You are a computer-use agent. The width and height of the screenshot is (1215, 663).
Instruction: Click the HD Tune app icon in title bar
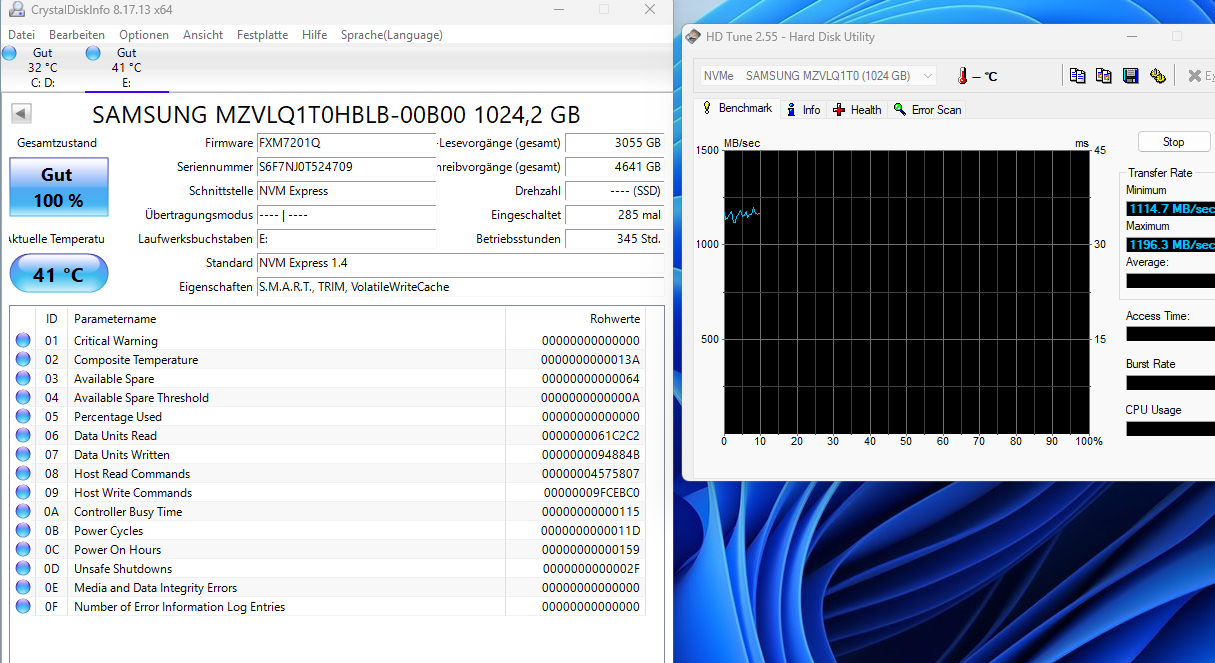pyautogui.click(x=693, y=37)
